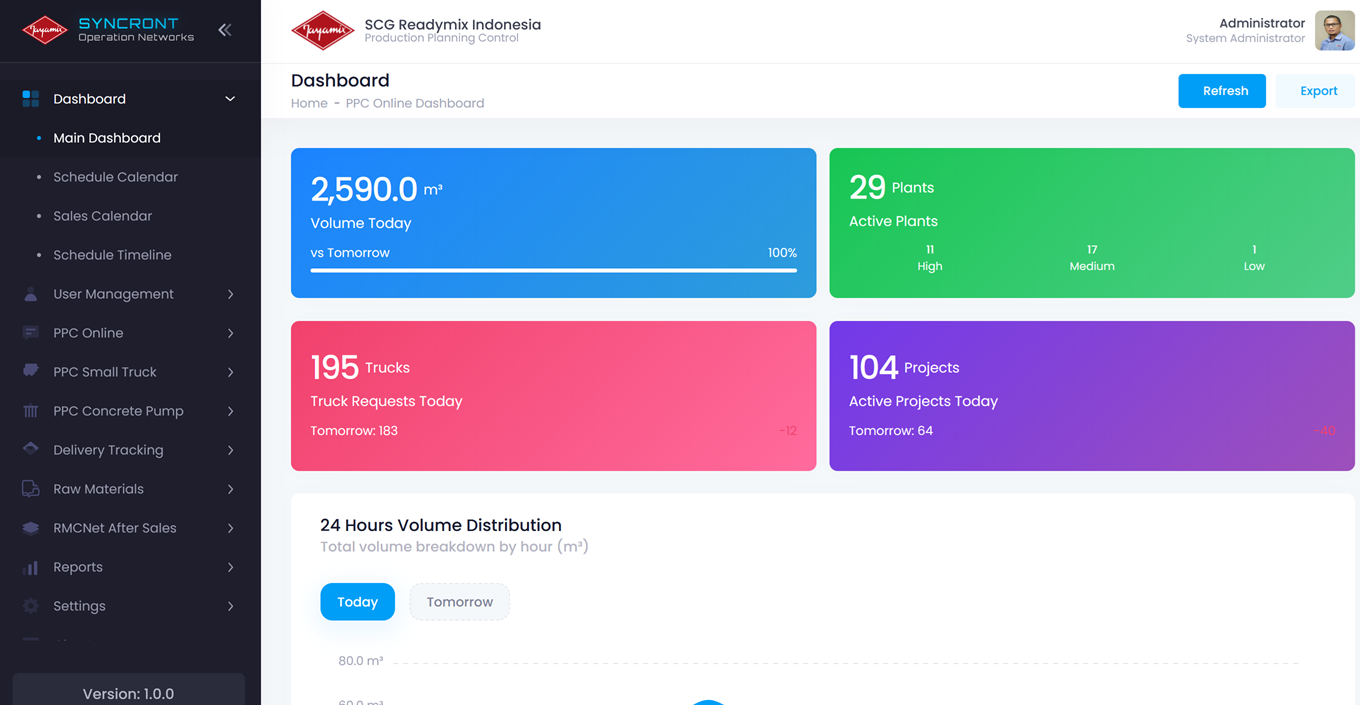Open Sales Calendar menu item

tap(102, 216)
